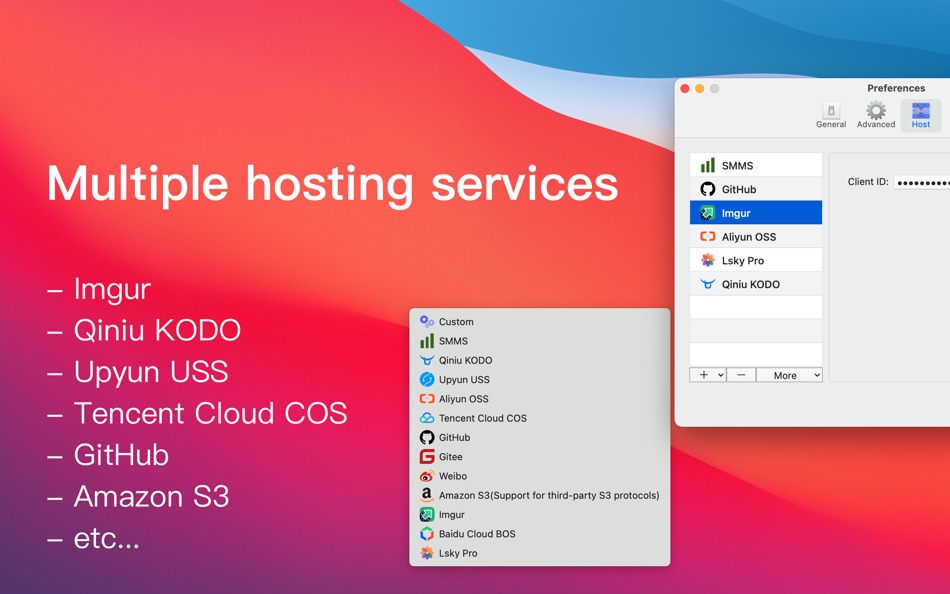Choose GitHub from the host popup menu
Image resolution: width=950 pixels, height=594 pixels.
[539, 438]
